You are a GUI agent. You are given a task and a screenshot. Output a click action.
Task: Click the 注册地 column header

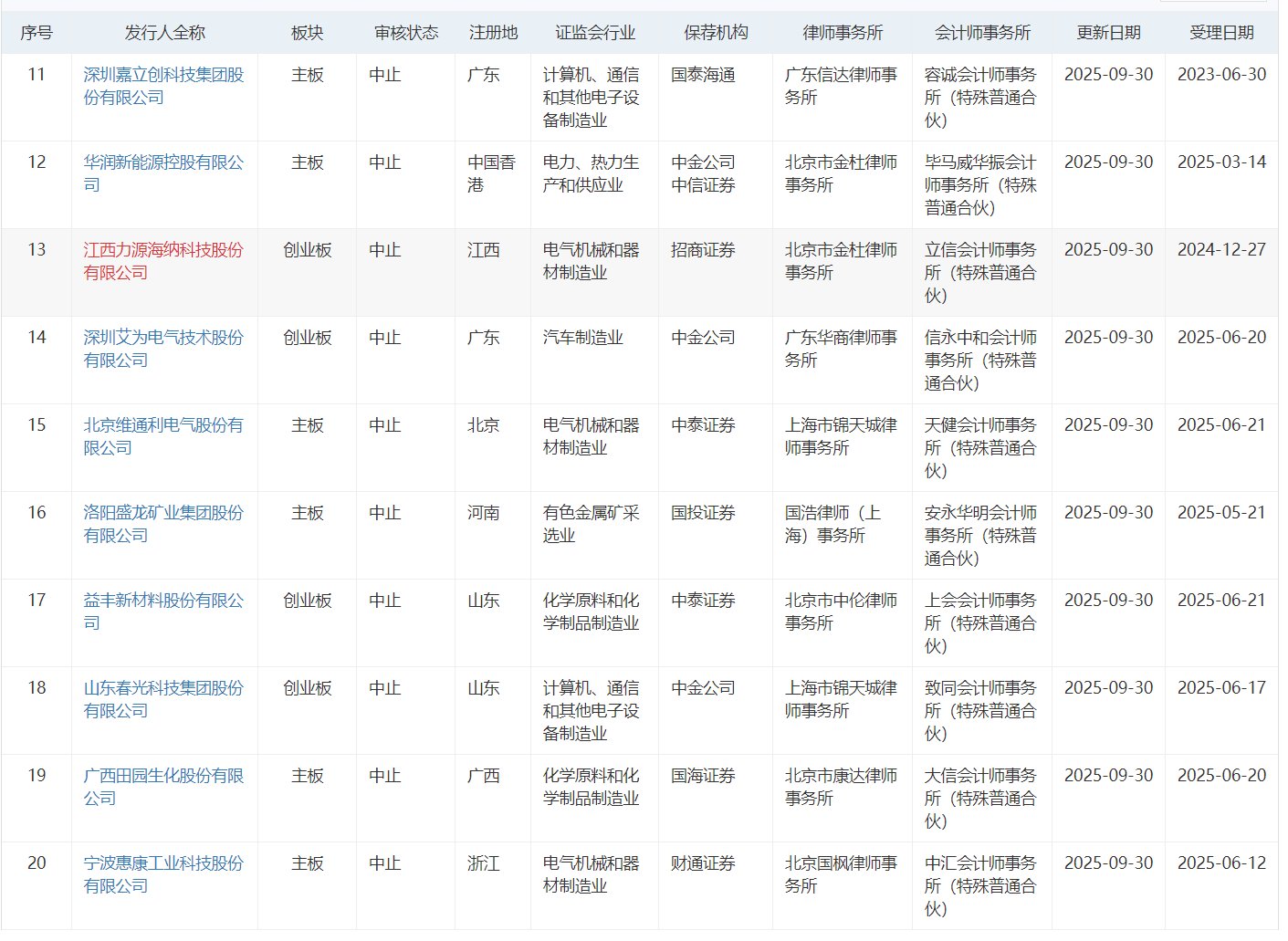[493, 33]
